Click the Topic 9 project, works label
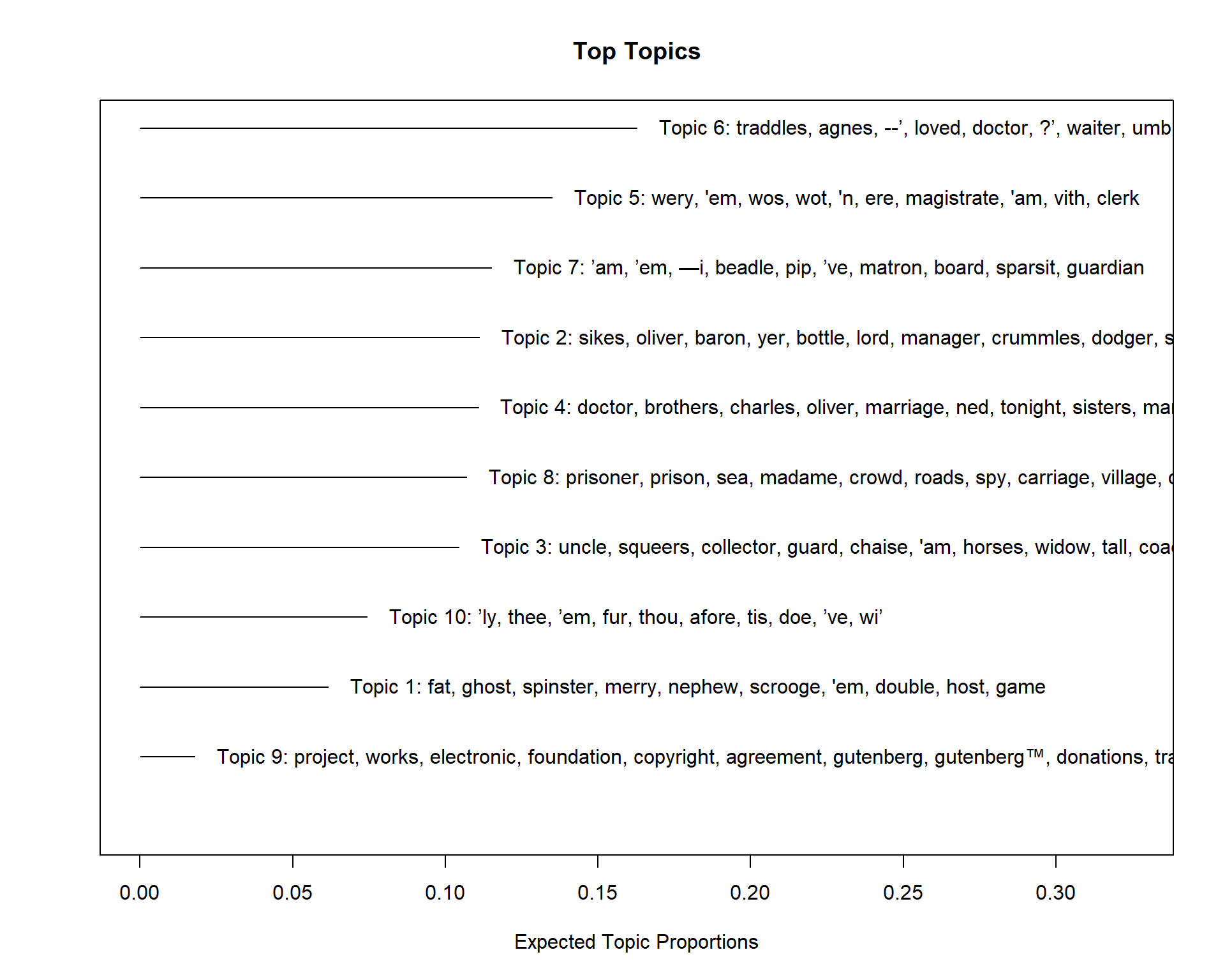Viewport: 1225px width, 980px height. [x=694, y=757]
